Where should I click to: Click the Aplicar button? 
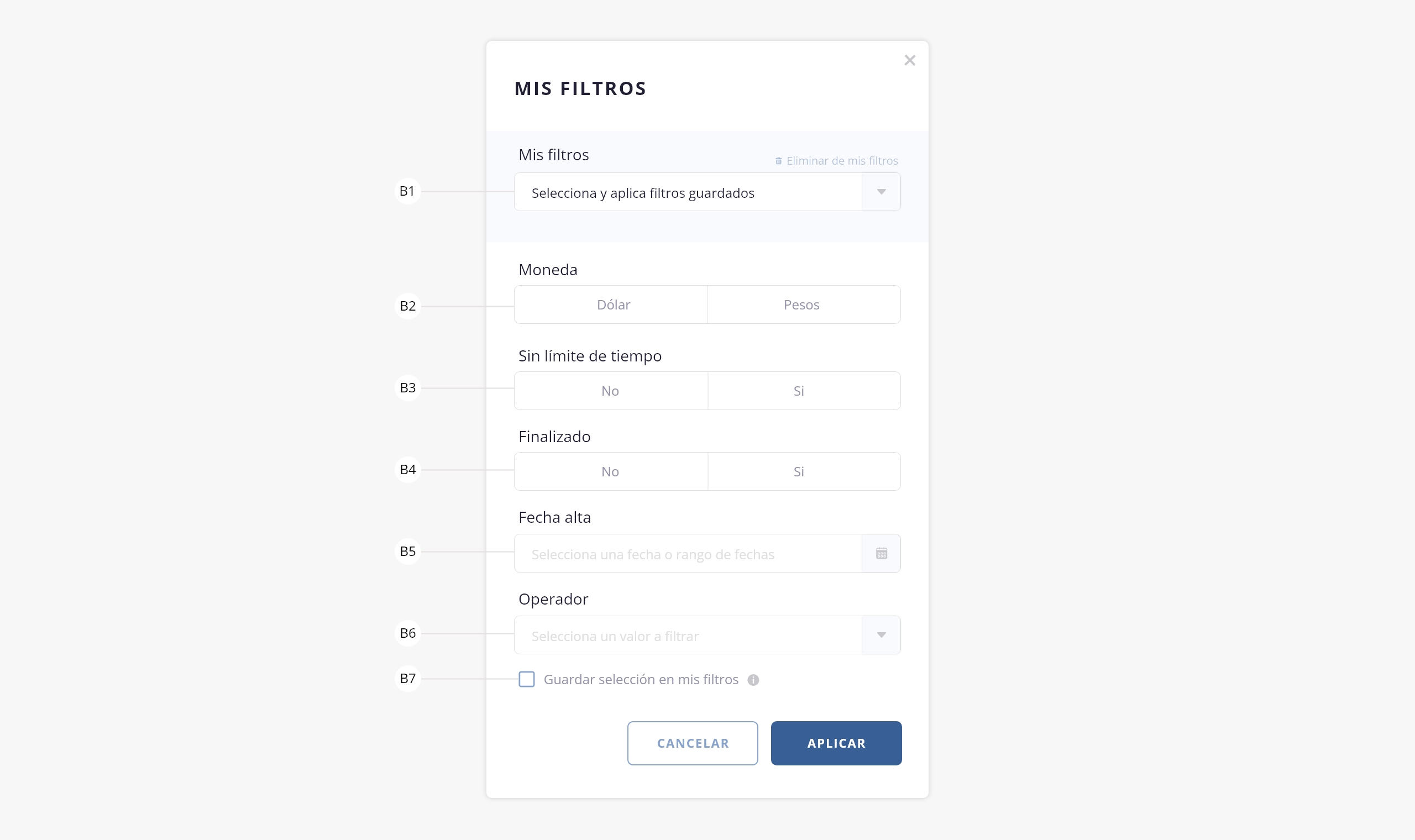tap(836, 743)
